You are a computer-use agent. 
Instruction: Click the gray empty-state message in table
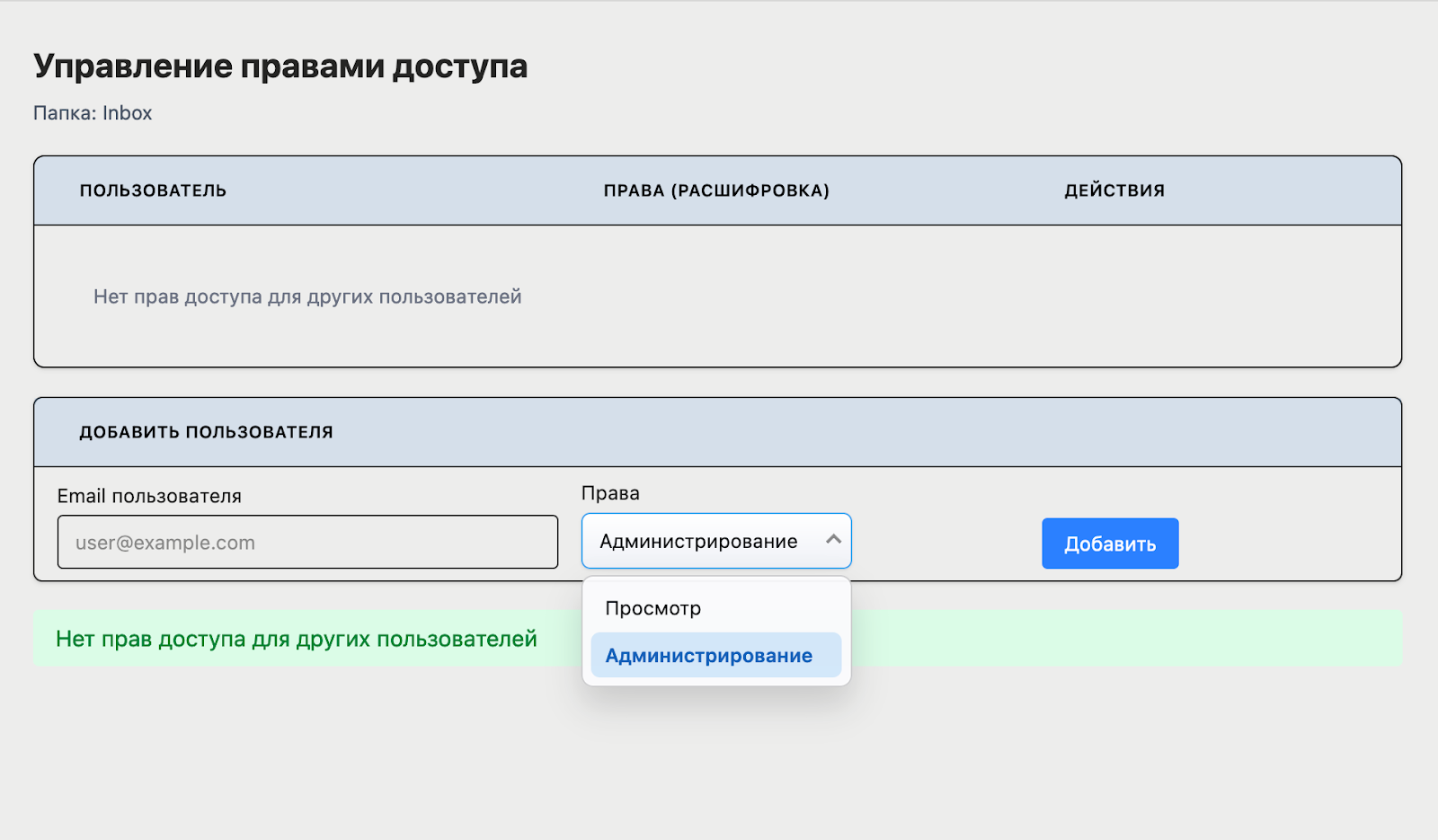point(307,296)
